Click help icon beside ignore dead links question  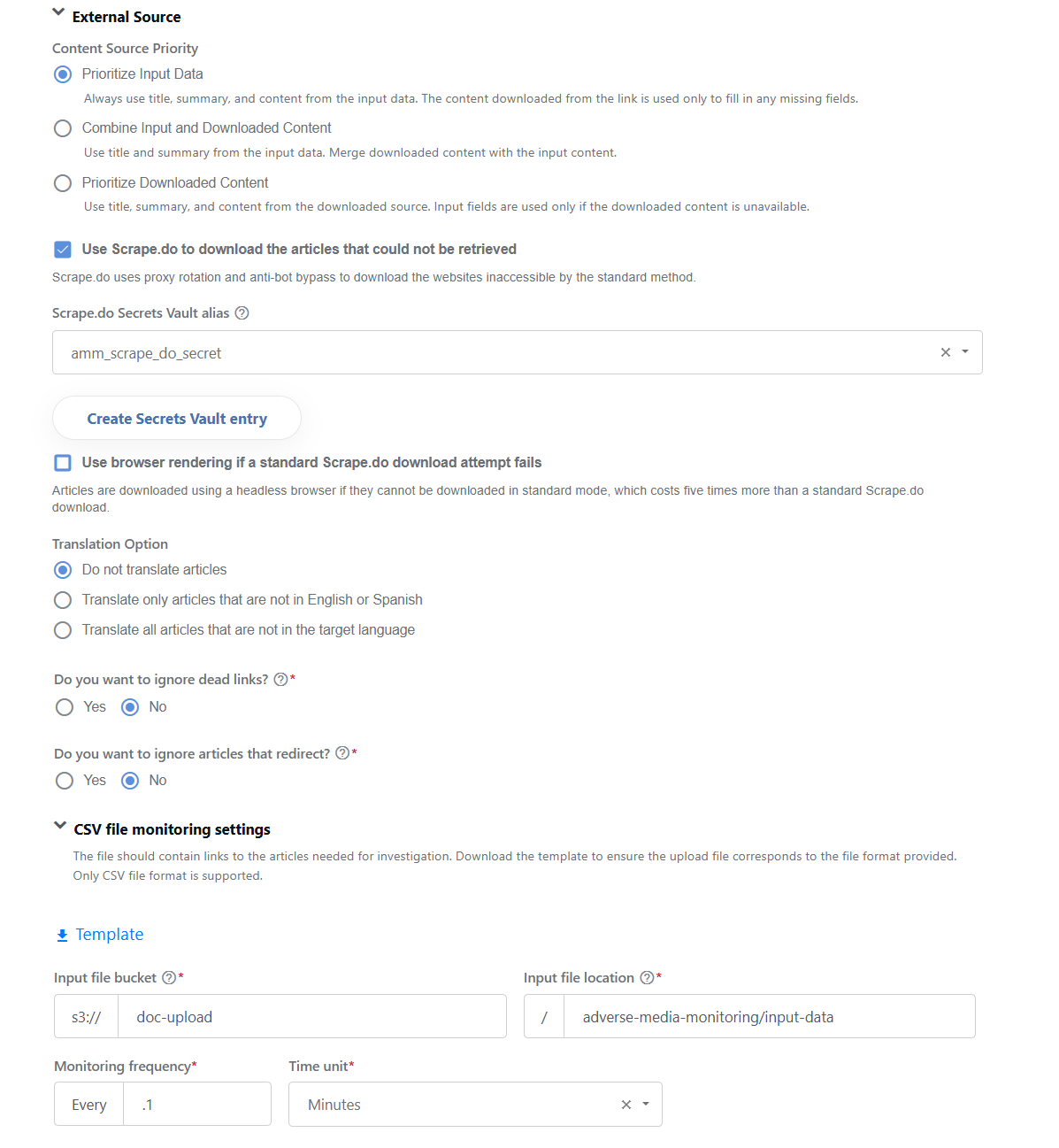(x=280, y=680)
